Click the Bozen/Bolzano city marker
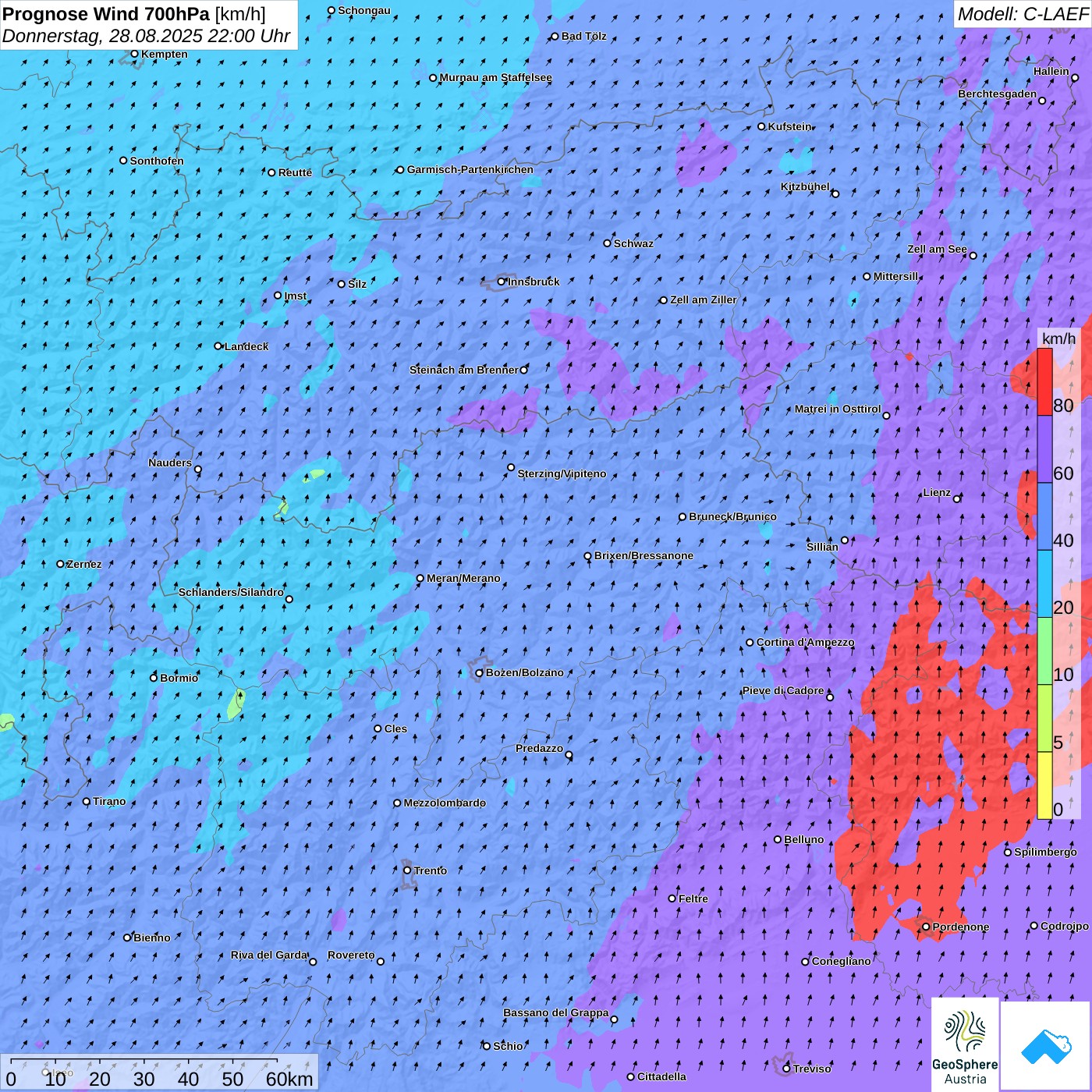The image size is (1092, 1092). pyautogui.click(x=480, y=672)
